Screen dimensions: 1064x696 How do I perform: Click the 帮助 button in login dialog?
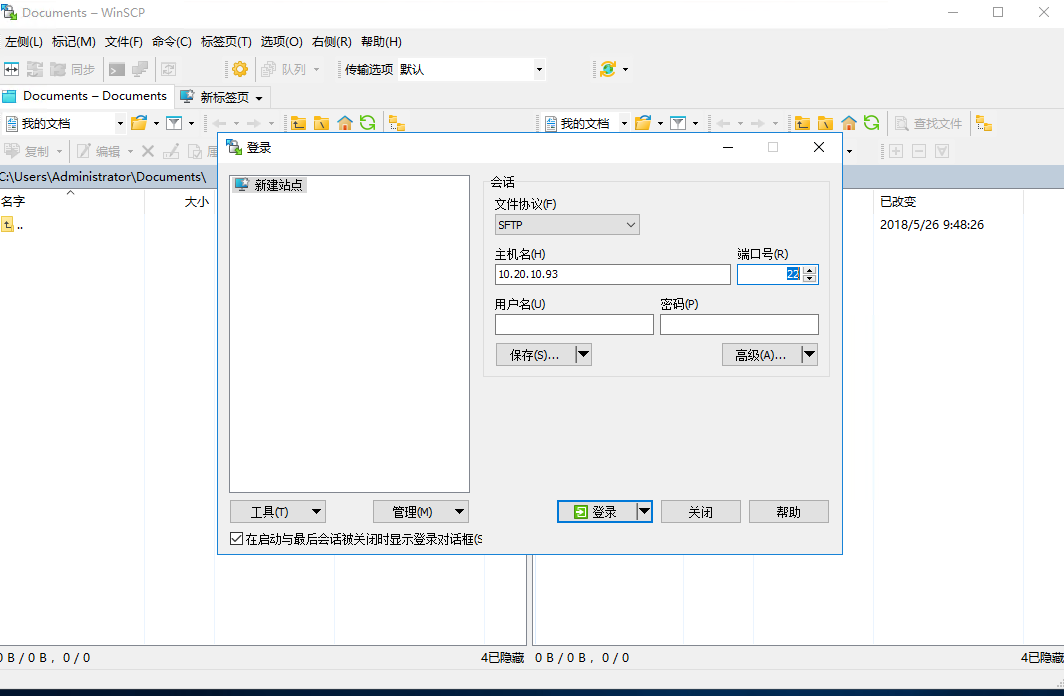point(788,512)
